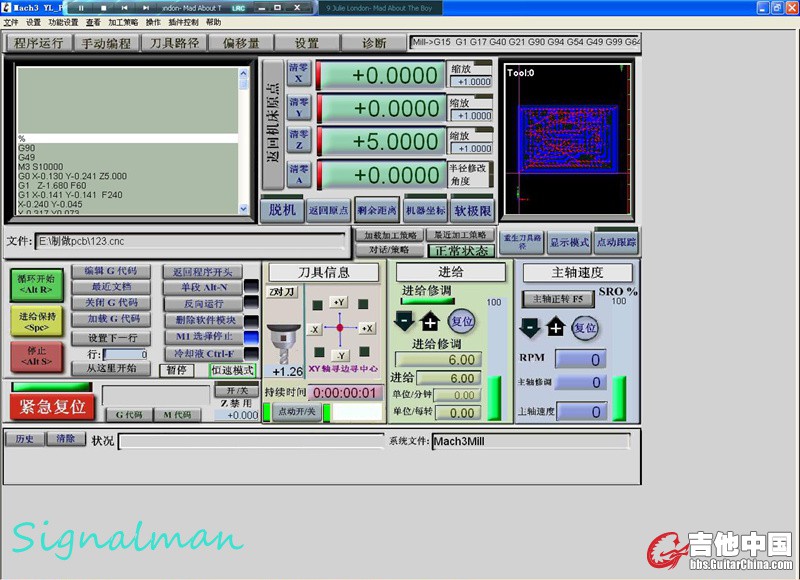Image resolution: width=800 pixels, height=580 pixels.
Task: Increase feed override with the plus arrow
Action: (x=430, y=321)
